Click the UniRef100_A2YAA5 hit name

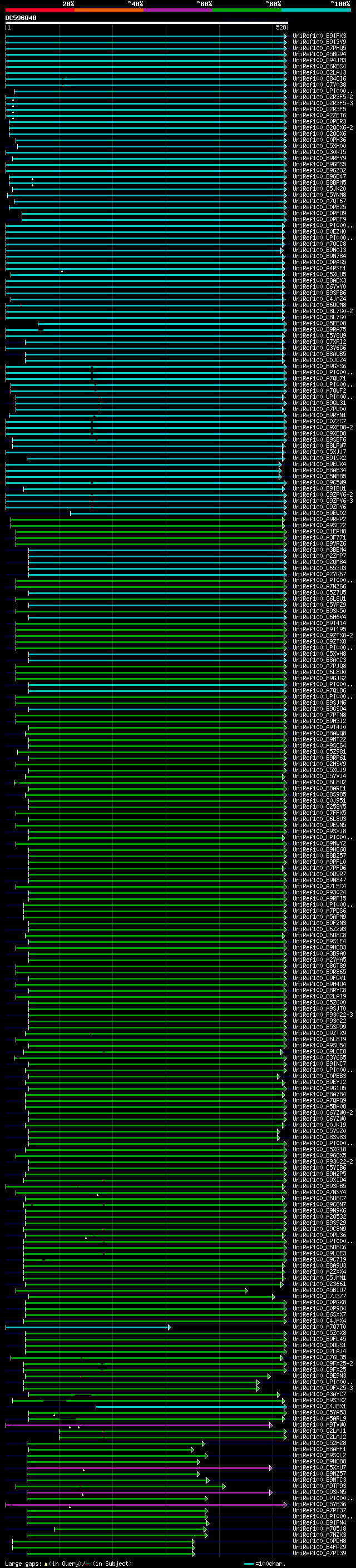click(319, 959)
